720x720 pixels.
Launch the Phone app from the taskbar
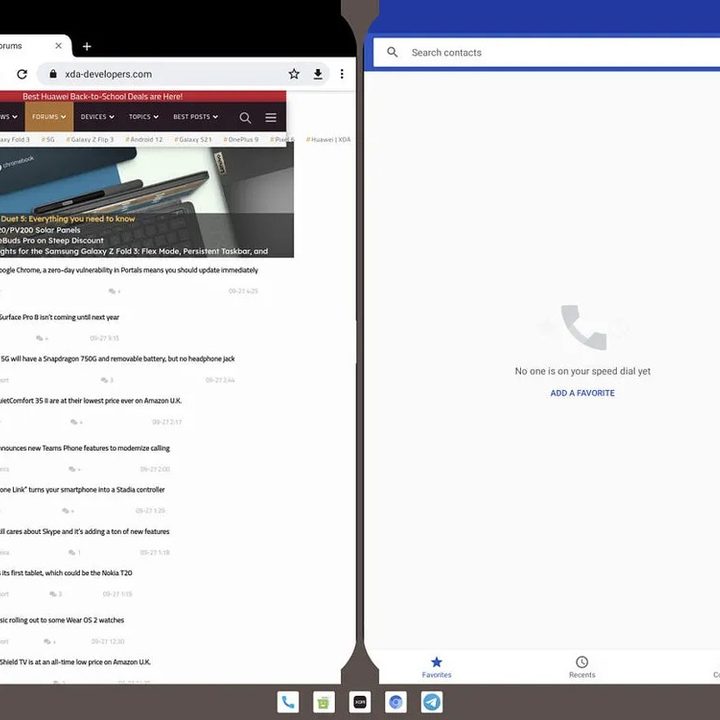point(288,702)
